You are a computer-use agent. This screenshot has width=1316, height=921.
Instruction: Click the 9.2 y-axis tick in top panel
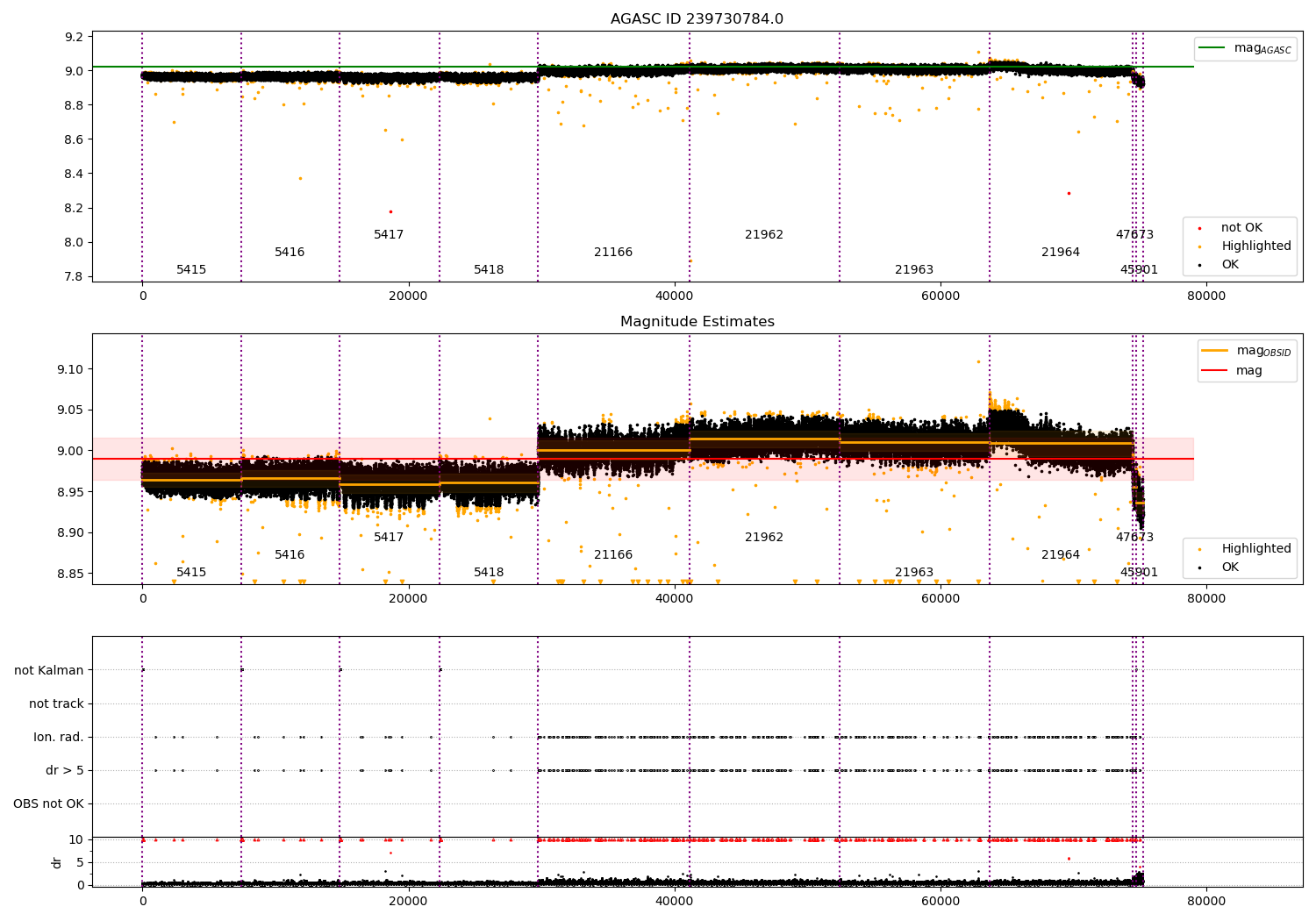(75, 37)
